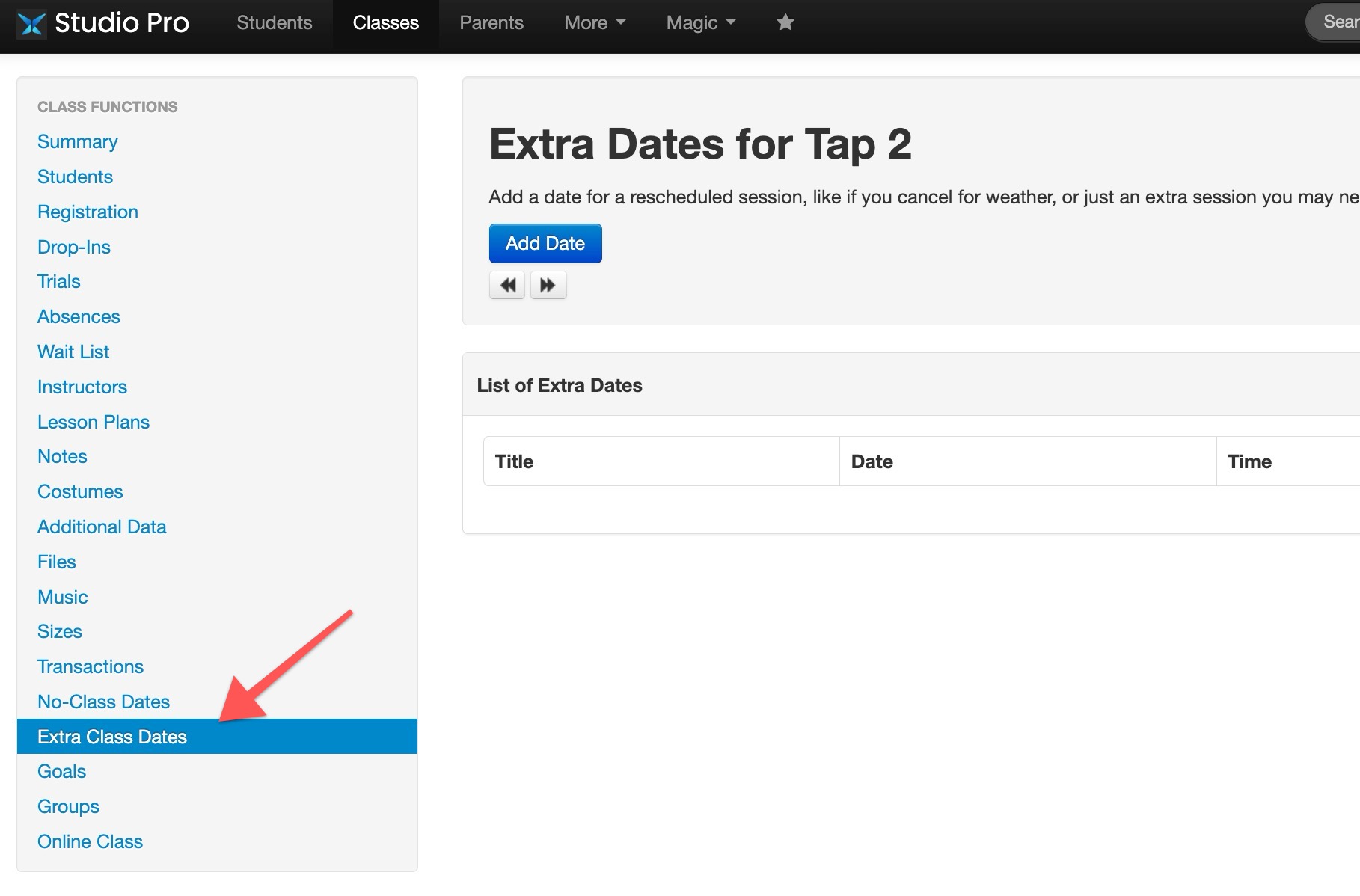This screenshot has height=896, width=1360.
Task: Open the Classes nav tab
Action: (386, 22)
